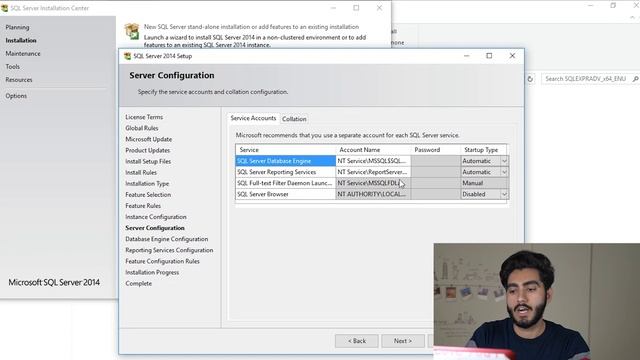Screen dimensions: 640x360
Task: Select the SQL Server Database Engine service row
Action: pos(285,161)
